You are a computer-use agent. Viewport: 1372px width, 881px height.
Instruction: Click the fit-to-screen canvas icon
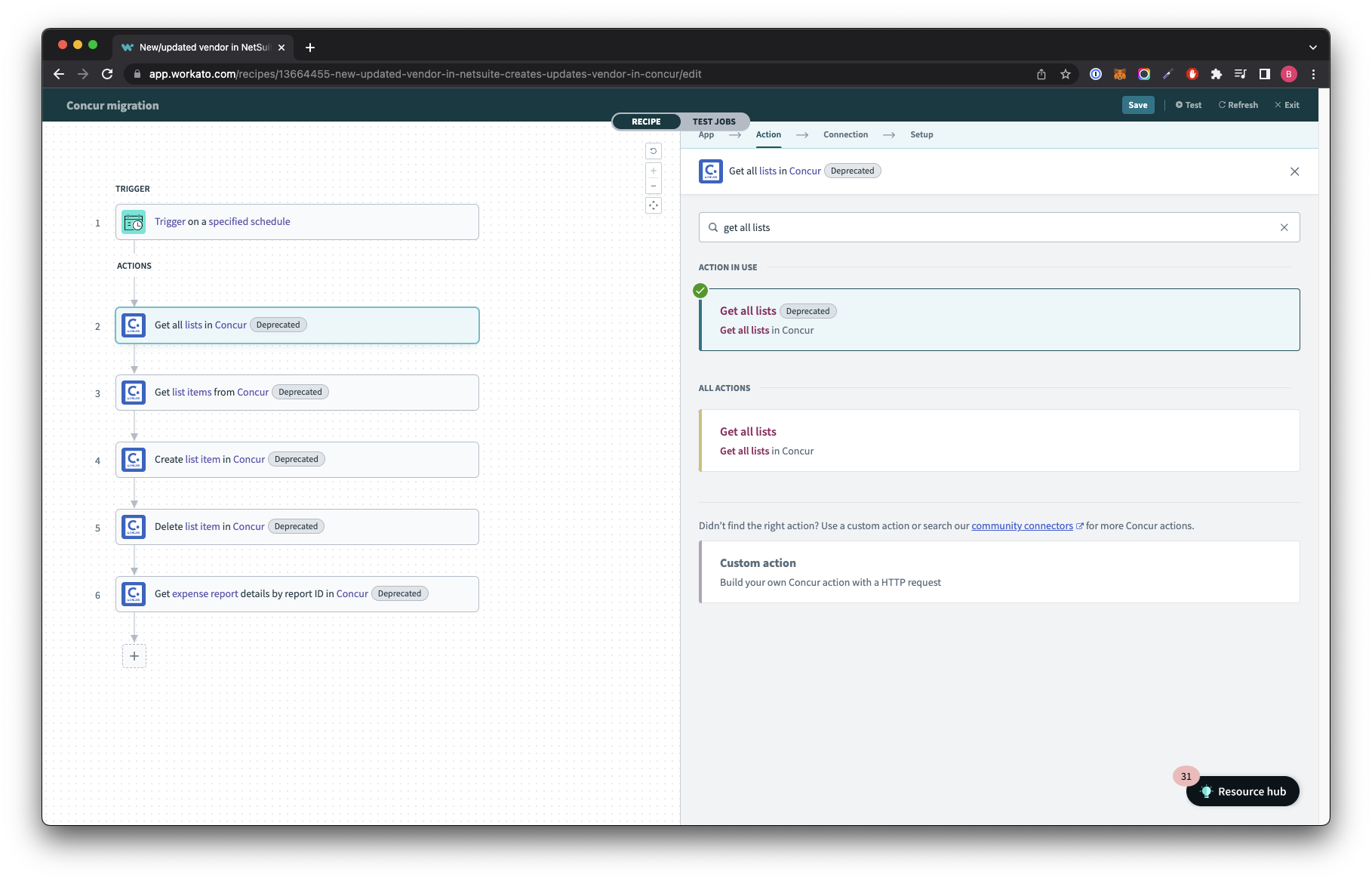tap(654, 205)
